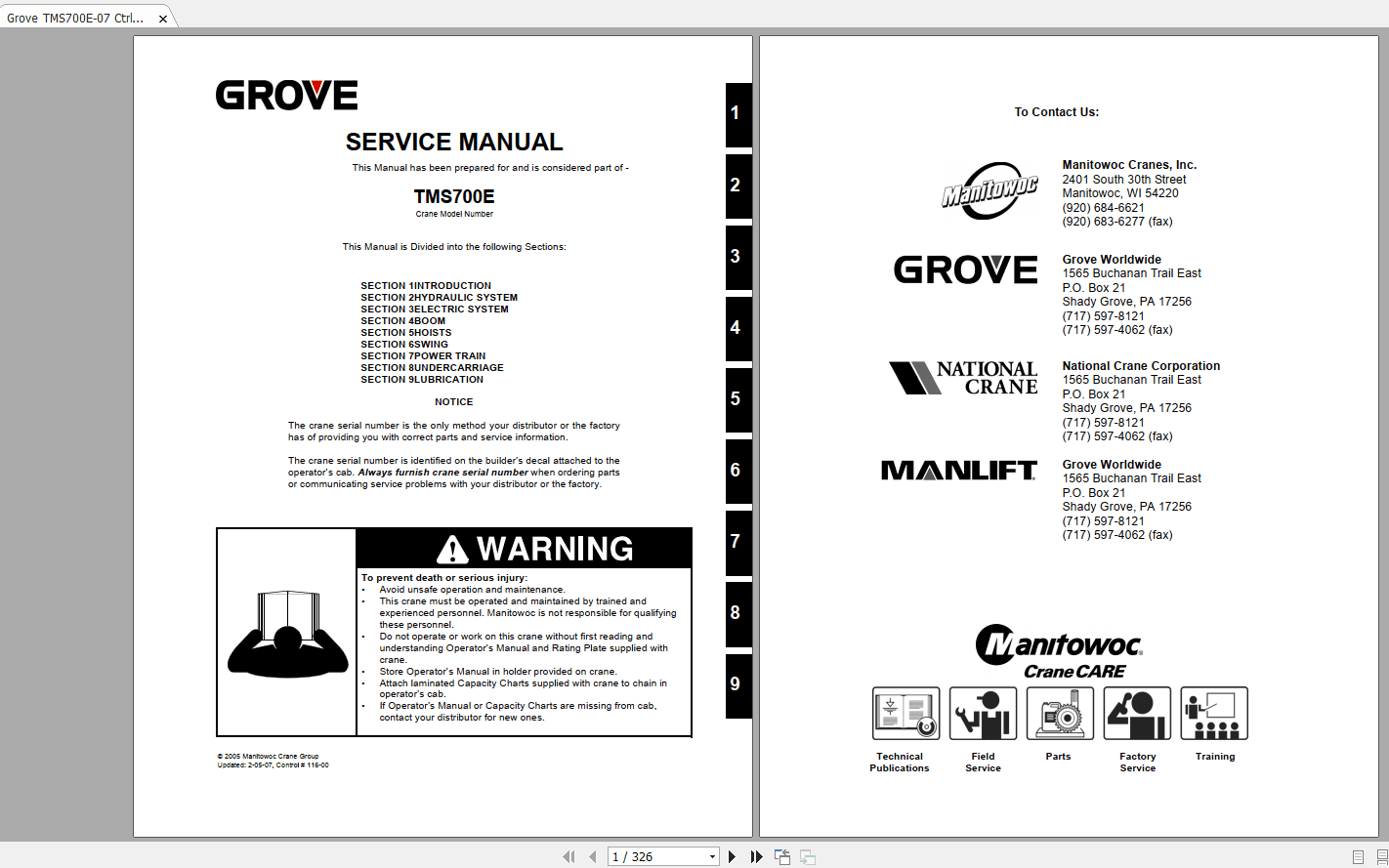
Task: Click the Field Service wrench icon
Action: pyautogui.click(x=983, y=713)
